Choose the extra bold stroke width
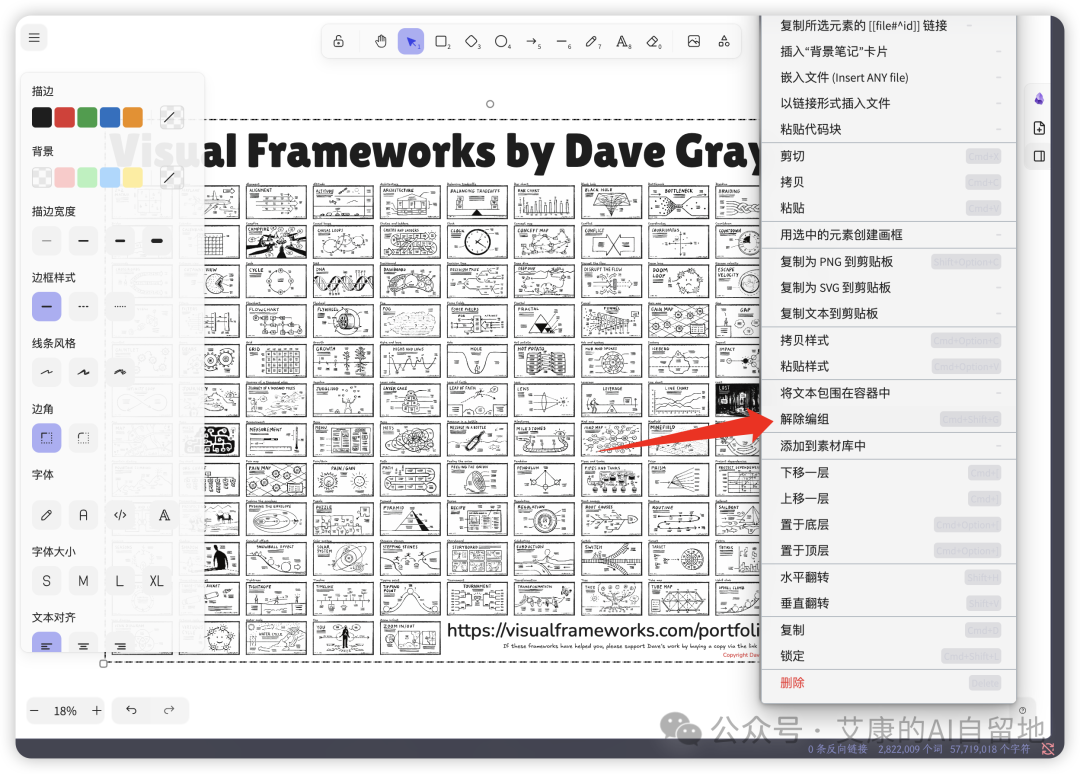The width and height of the screenshot is (1080, 774). (x=156, y=241)
